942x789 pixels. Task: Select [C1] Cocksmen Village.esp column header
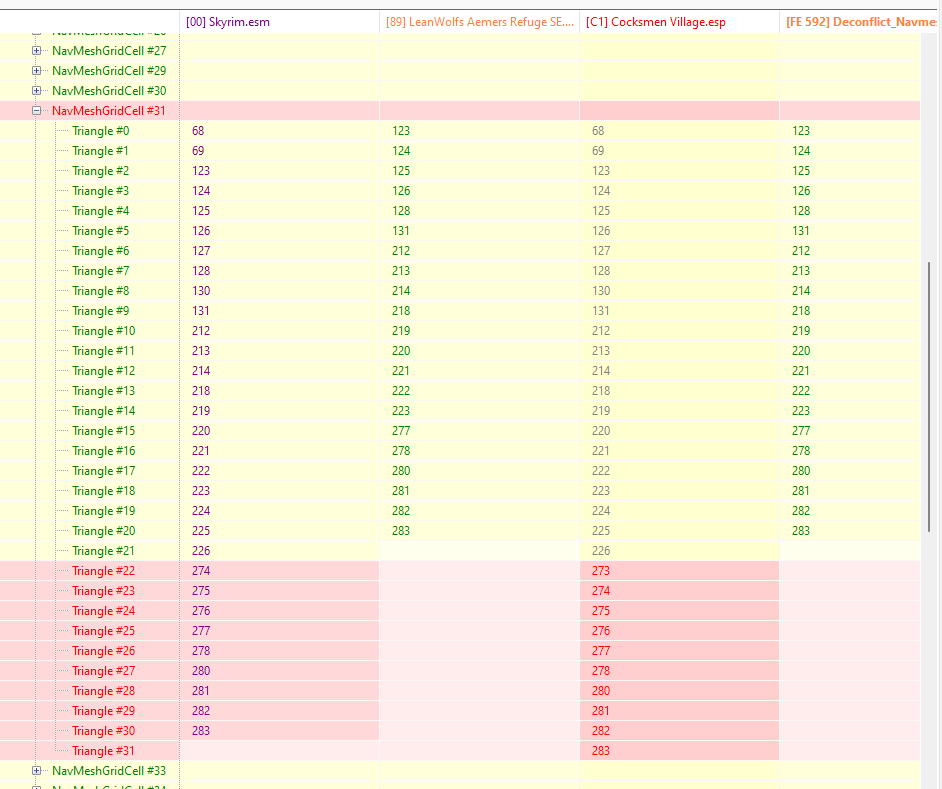[x=679, y=22]
